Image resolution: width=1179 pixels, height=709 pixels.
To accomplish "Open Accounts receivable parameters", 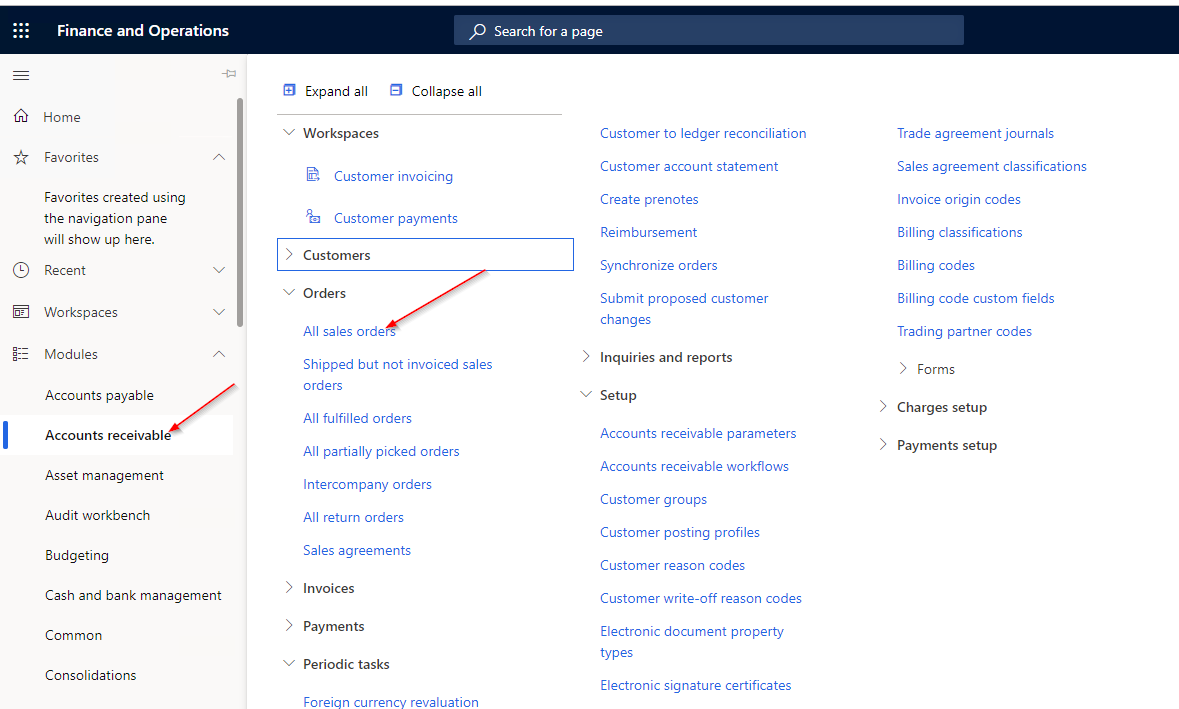I will click(698, 433).
